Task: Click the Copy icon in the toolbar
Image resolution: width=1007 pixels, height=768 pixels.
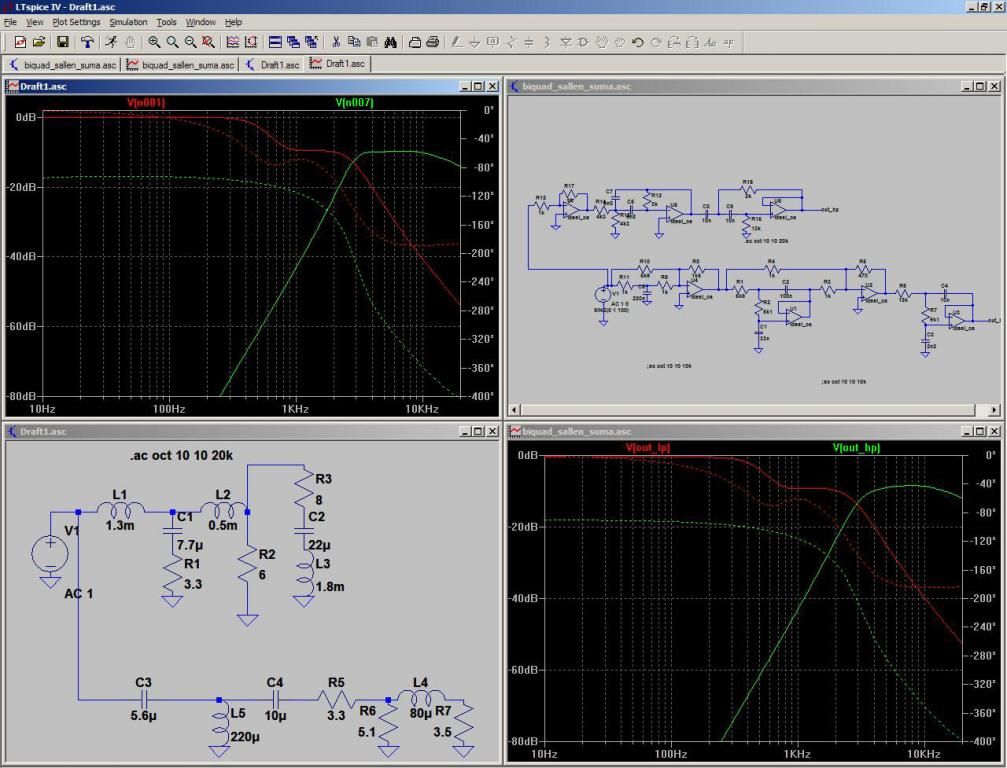Action: (354, 42)
